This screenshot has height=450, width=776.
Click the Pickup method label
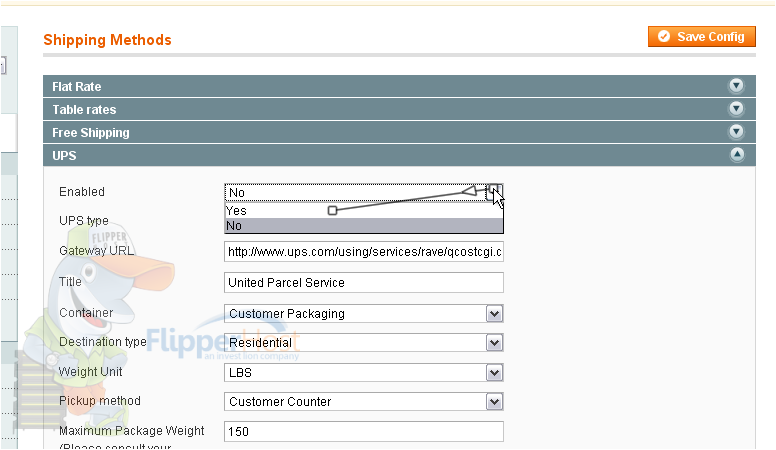99,400
